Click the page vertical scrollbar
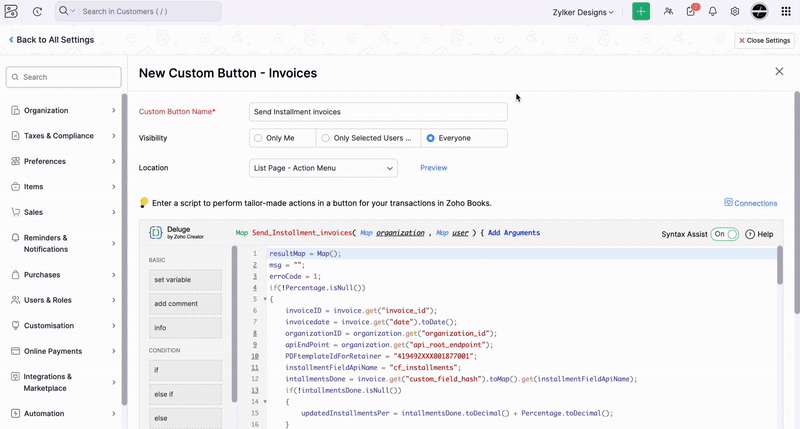The image size is (800, 429). (x=797, y=203)
